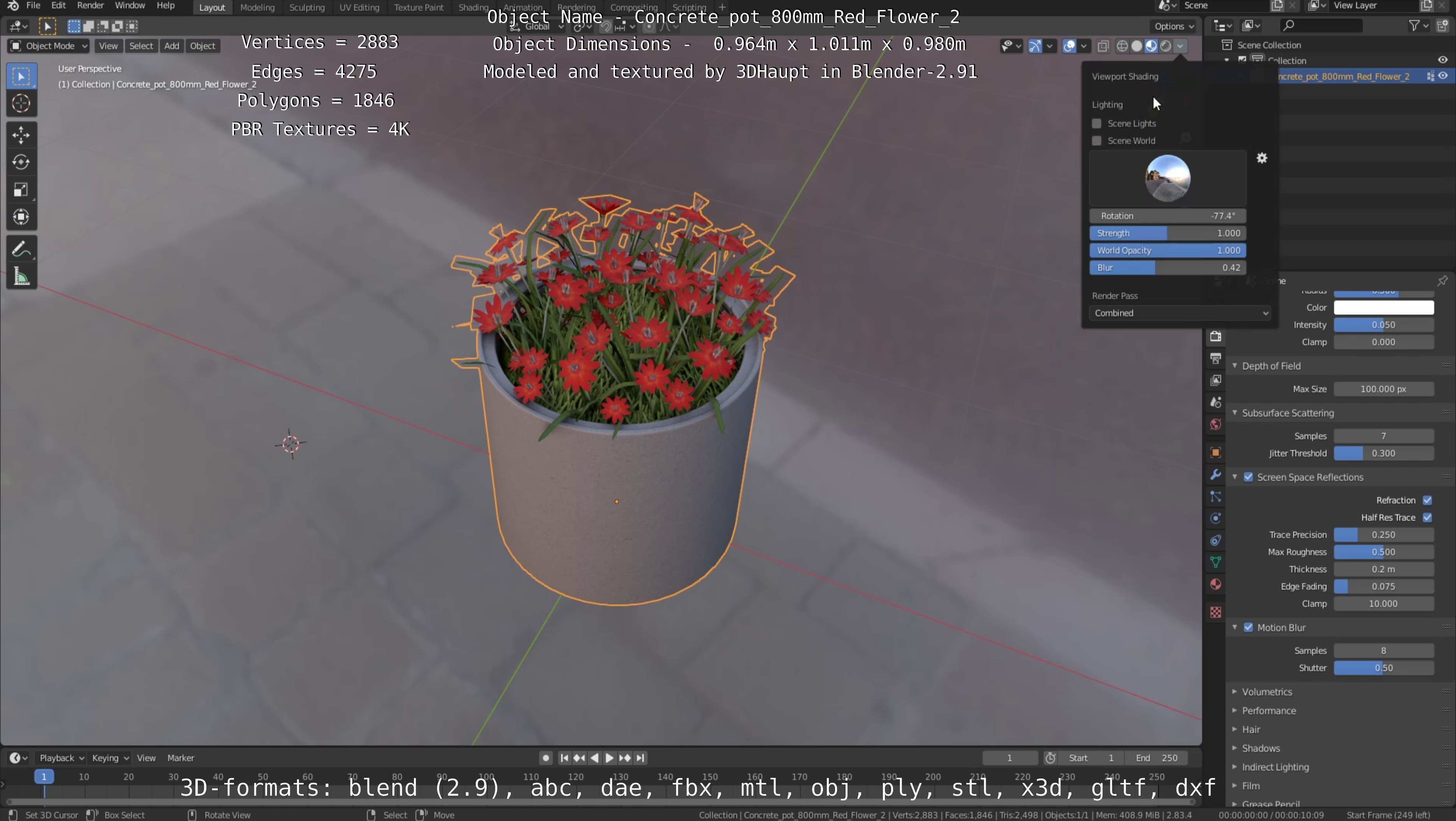This screenshot has width=1456, height=821.
Task: Open the Texture properties tab
Action: 1216,612
